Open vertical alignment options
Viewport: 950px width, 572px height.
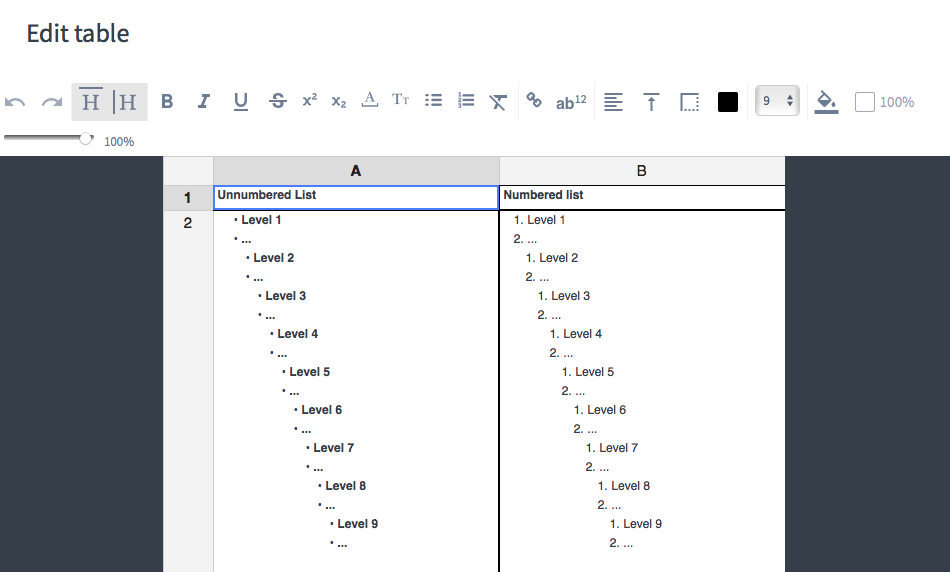(651, 102)
